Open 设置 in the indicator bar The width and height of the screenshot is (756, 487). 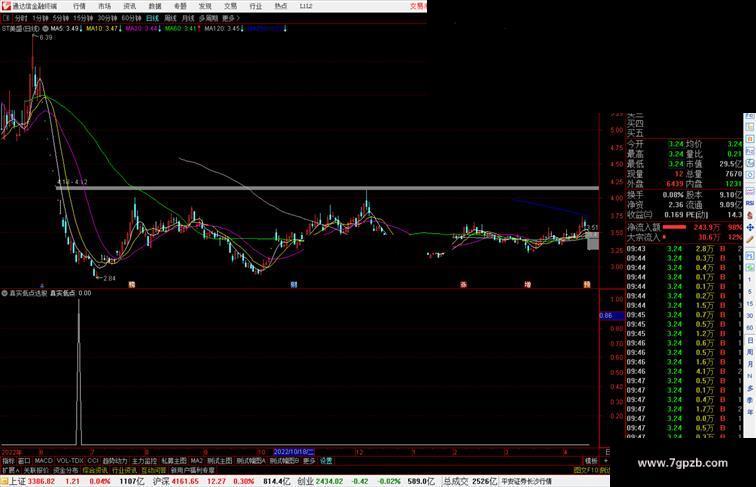tap(326, 461)
